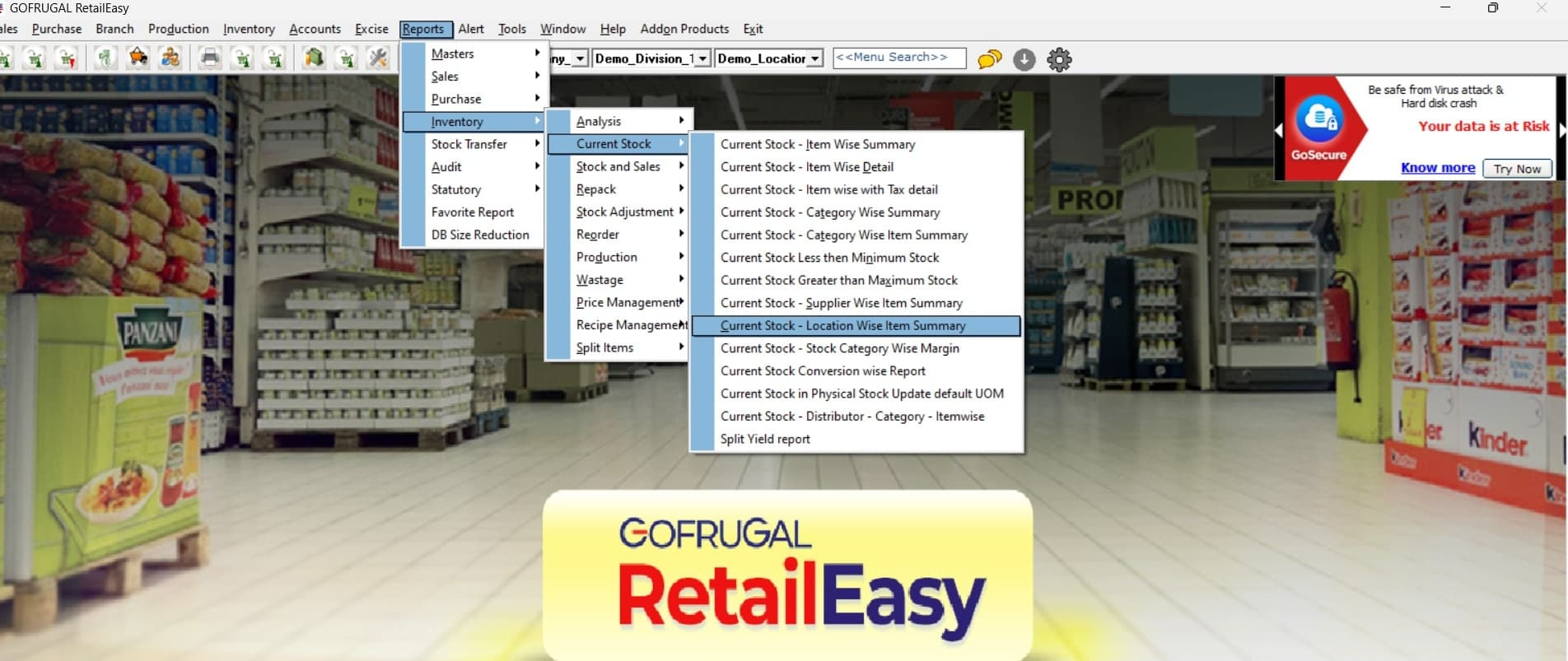The width and height of the screenshot is (1568, 661).
Task: Expand the Wastage submenu
Action: click(618, 280)
